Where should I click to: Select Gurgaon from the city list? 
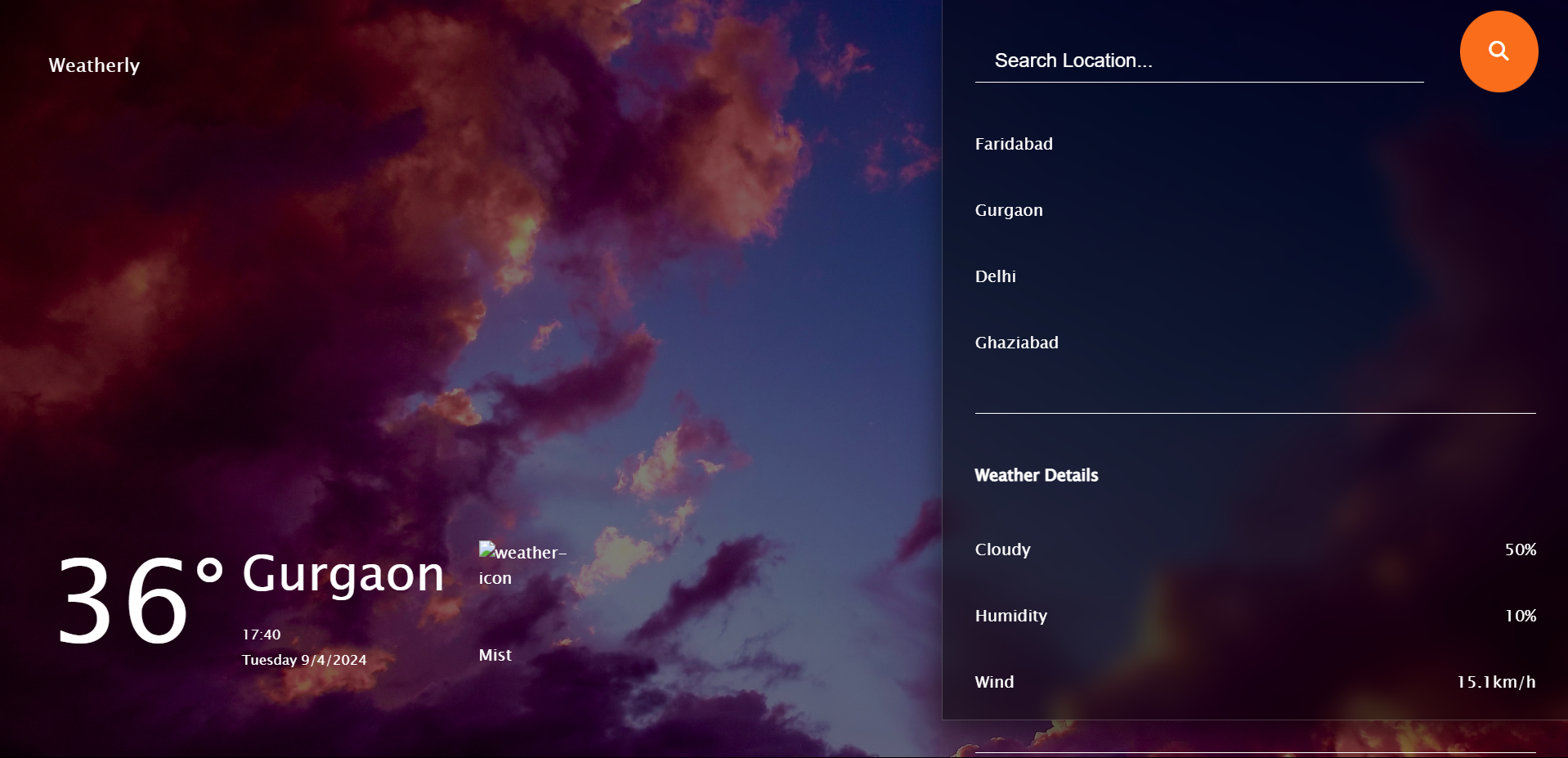(x=1009, y=210)
